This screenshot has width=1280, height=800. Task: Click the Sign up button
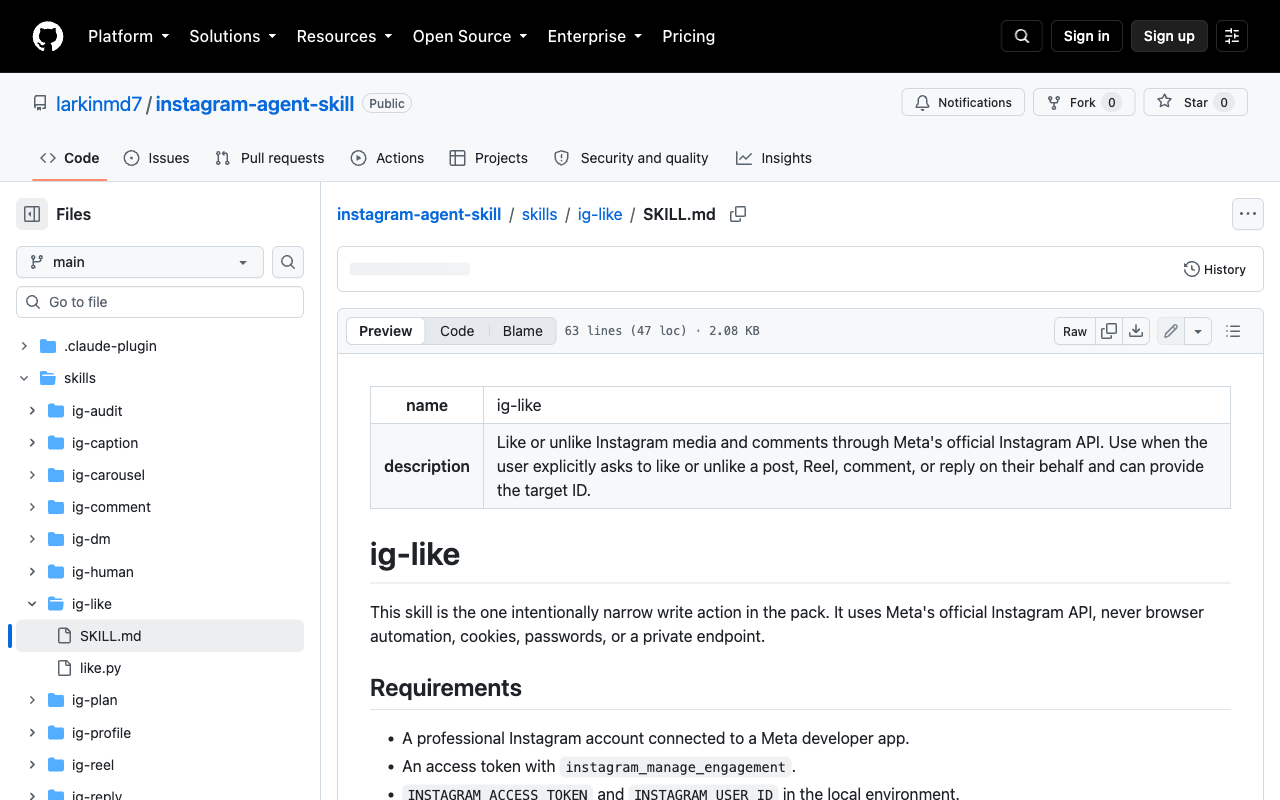pos(1169,36)
